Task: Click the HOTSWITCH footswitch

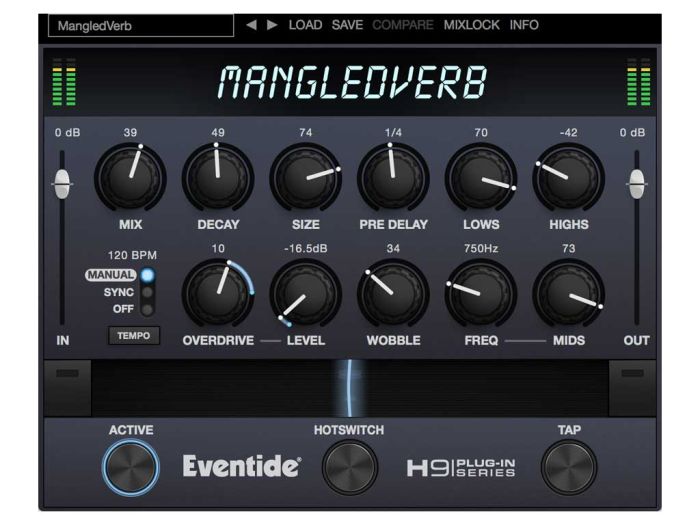Action: coord(350,467)
